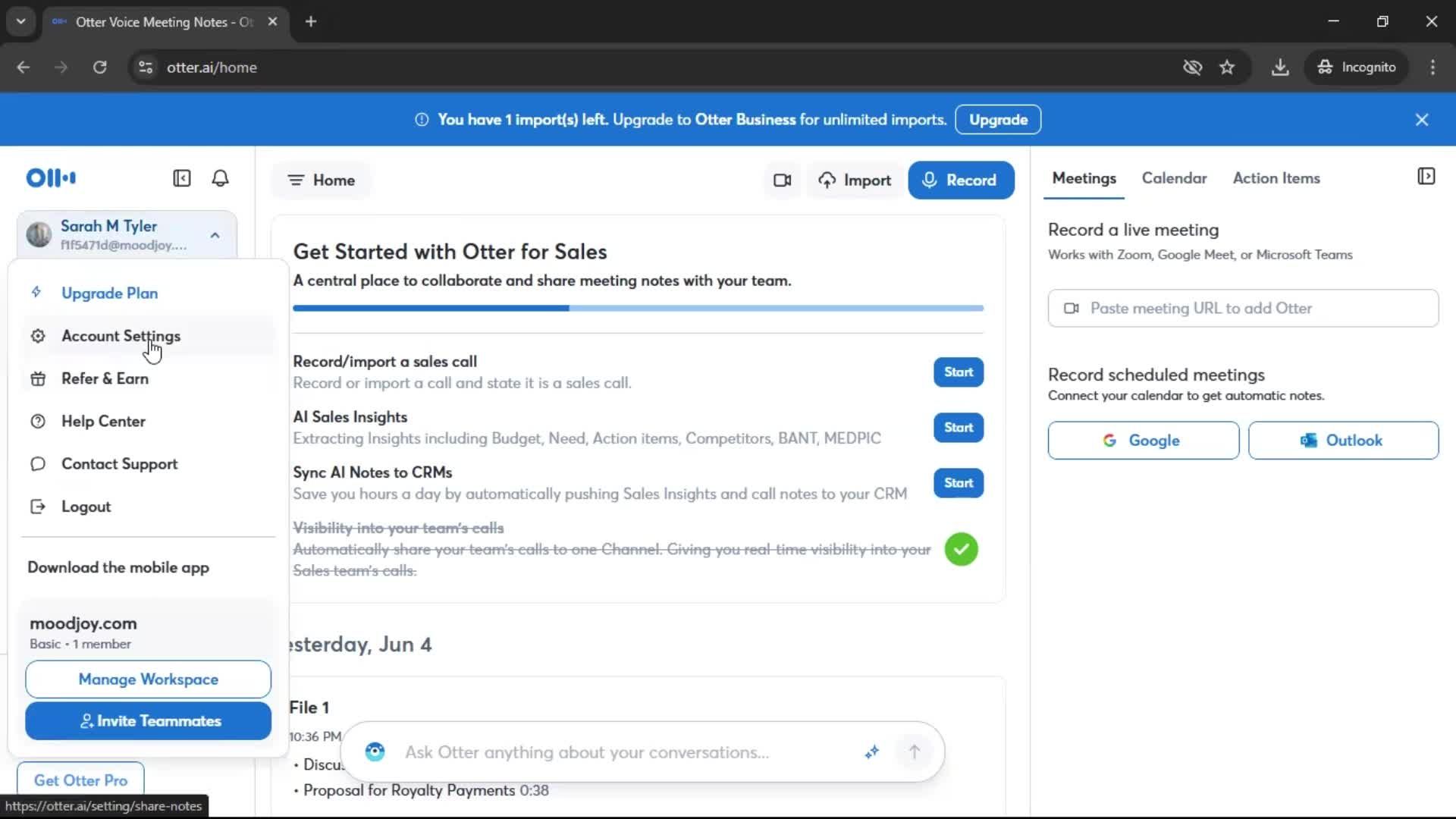Click the sparkle suggestions icon in chat
The width and height of the screenshot is (1456, 819).
[x=872, y=752]
